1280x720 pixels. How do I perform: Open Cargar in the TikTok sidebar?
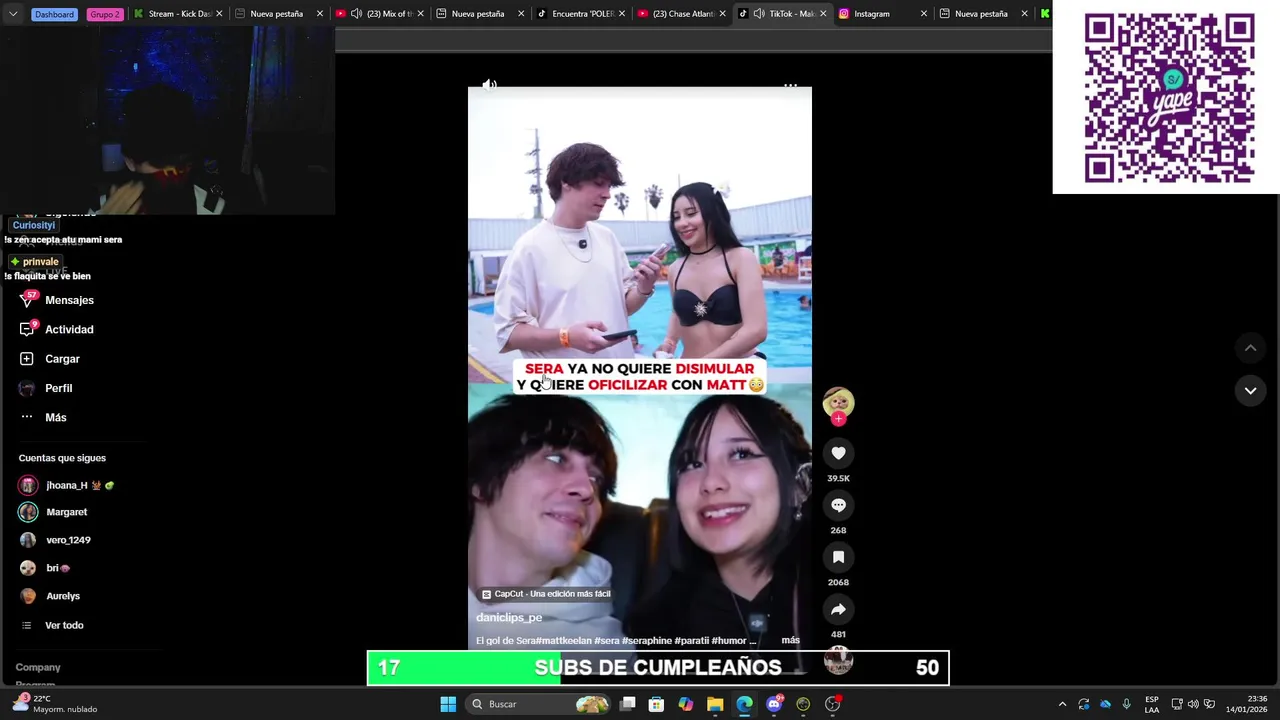62,359
